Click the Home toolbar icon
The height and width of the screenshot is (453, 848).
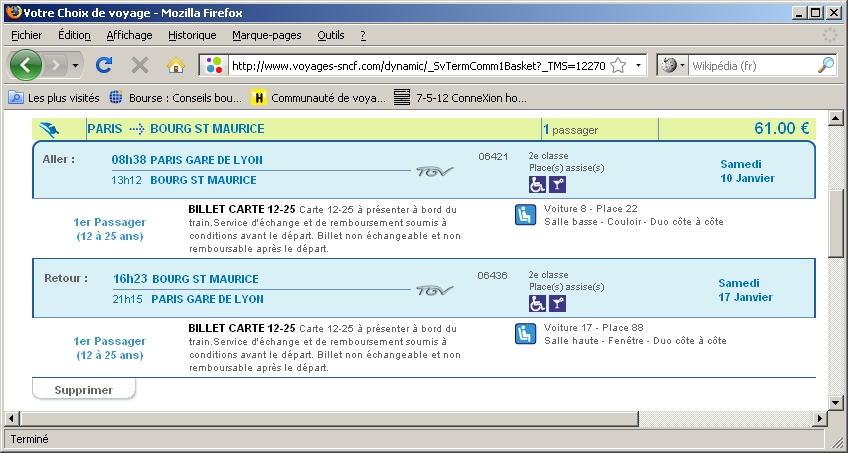(176, 65)
